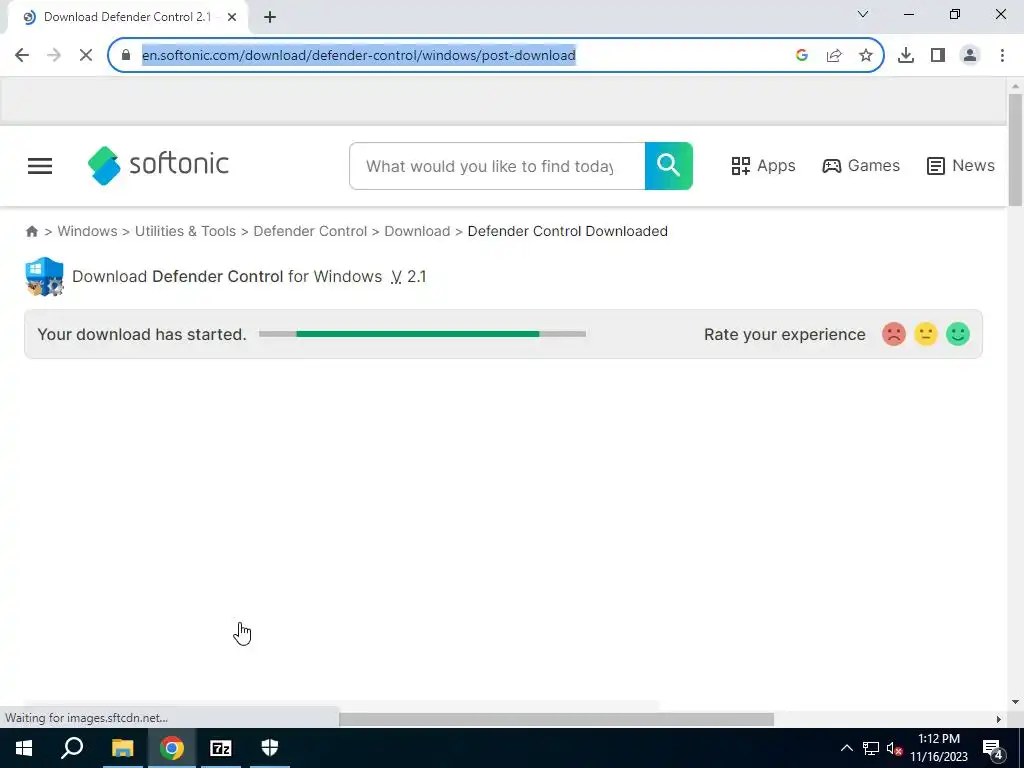This screenshot has width=1024, height=768.
Task: Click the disabled forward arrow in Chrome
Action: (54, 56)
